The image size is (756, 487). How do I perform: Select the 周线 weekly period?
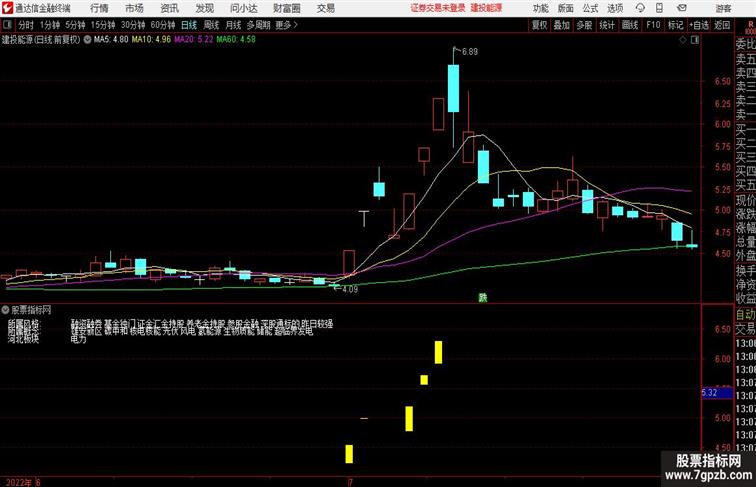[211, 25]
